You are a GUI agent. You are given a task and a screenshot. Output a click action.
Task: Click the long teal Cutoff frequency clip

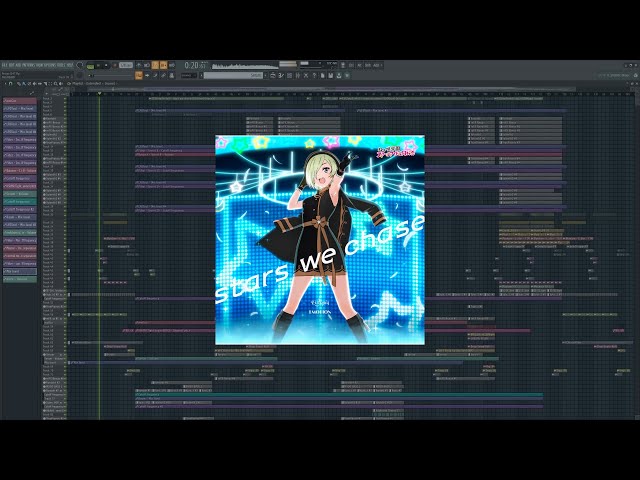point(339,395)
